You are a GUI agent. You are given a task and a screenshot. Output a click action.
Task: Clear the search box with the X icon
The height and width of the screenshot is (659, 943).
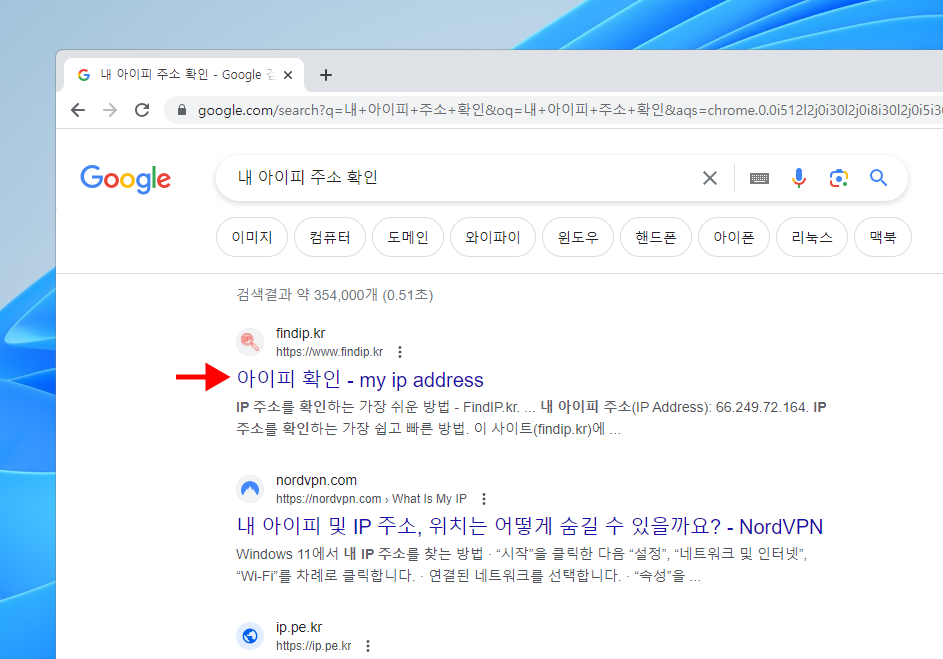tap(709, 178)
